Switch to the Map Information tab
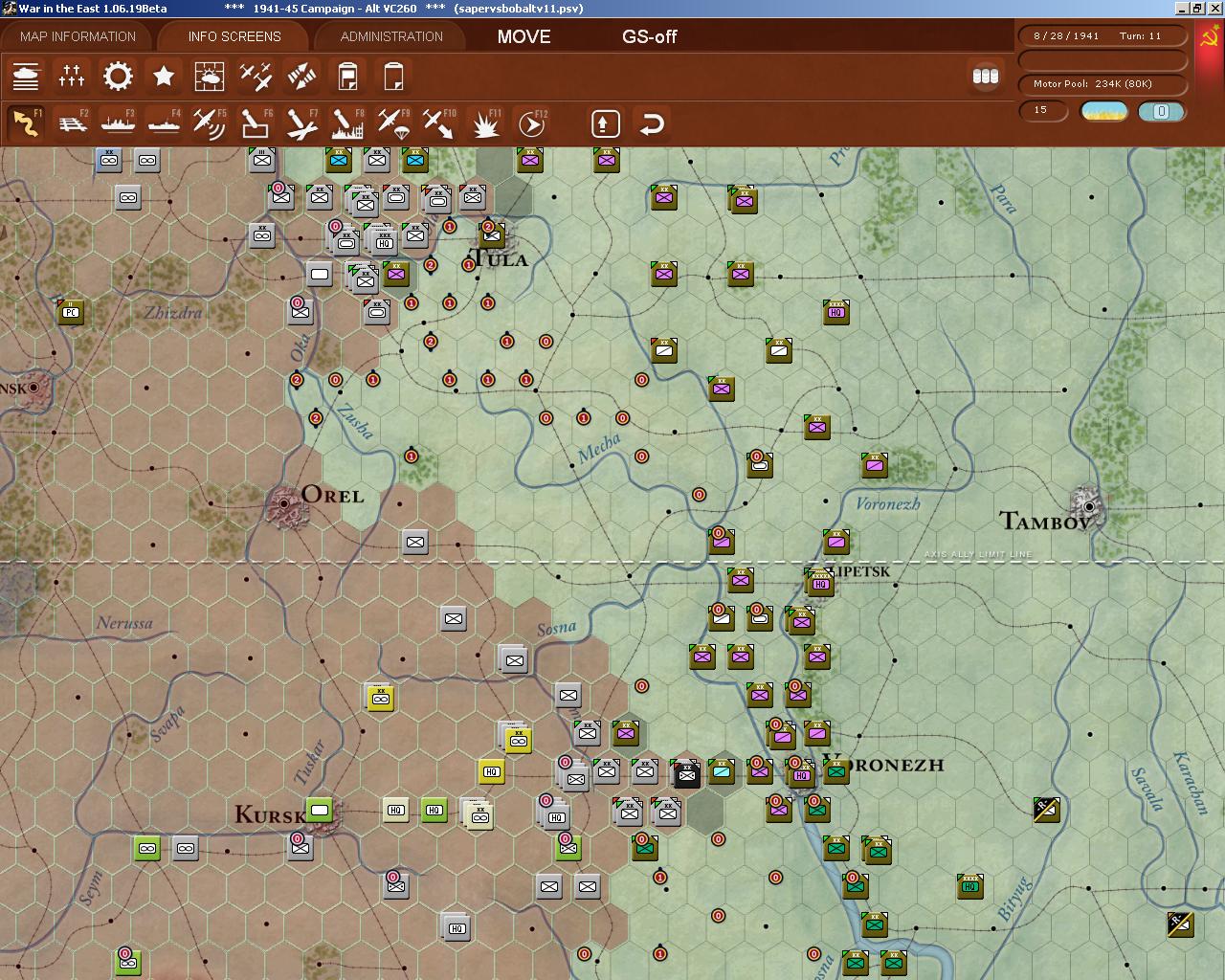This screenshot has width=1225, height=980. click(78, 36)
